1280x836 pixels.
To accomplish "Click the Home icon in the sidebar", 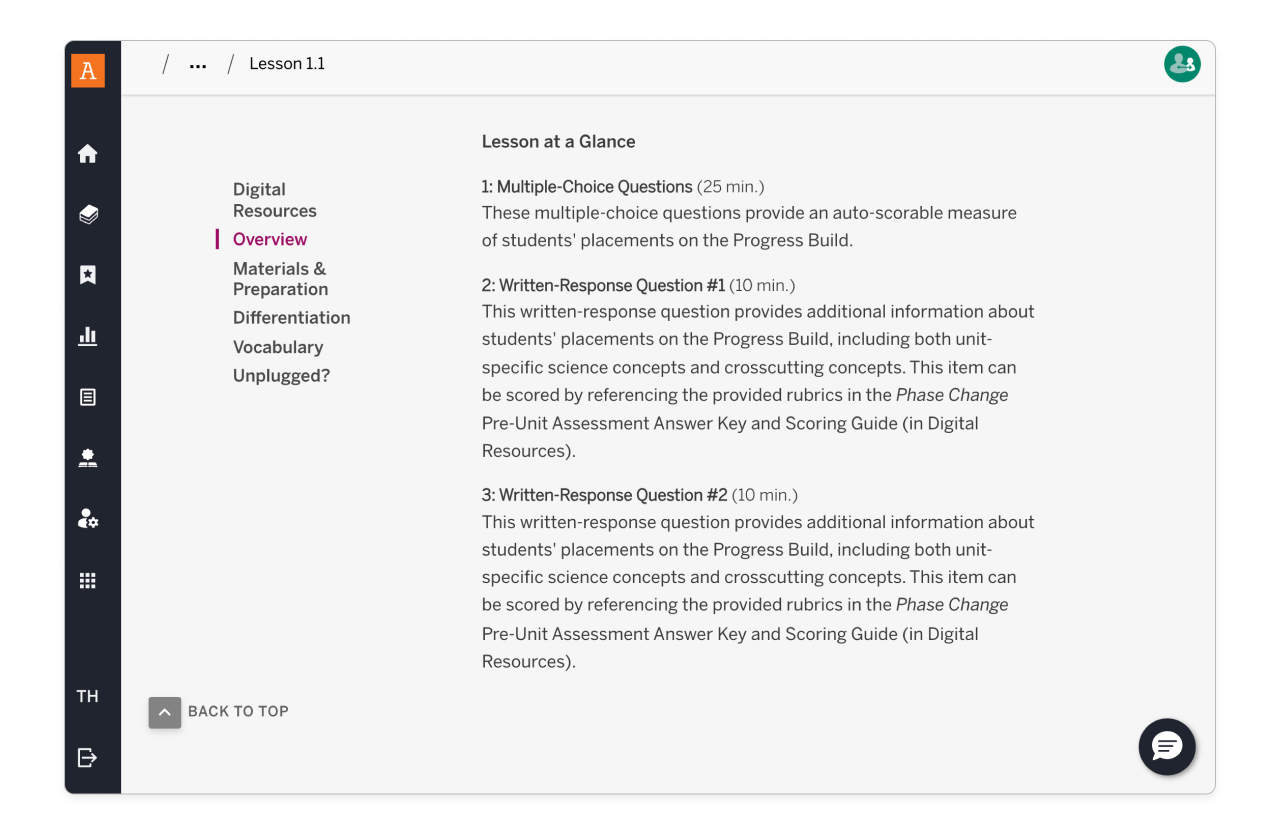I will (88, 153).
